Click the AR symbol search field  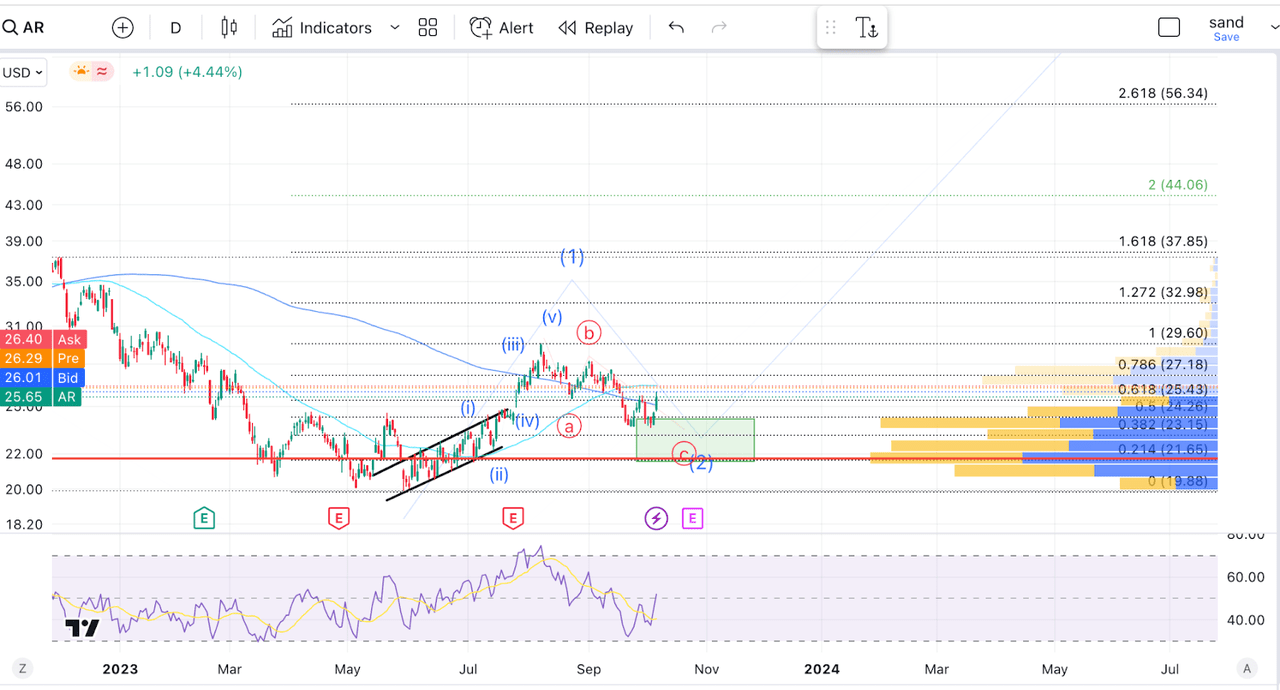[x=32, y=28]
